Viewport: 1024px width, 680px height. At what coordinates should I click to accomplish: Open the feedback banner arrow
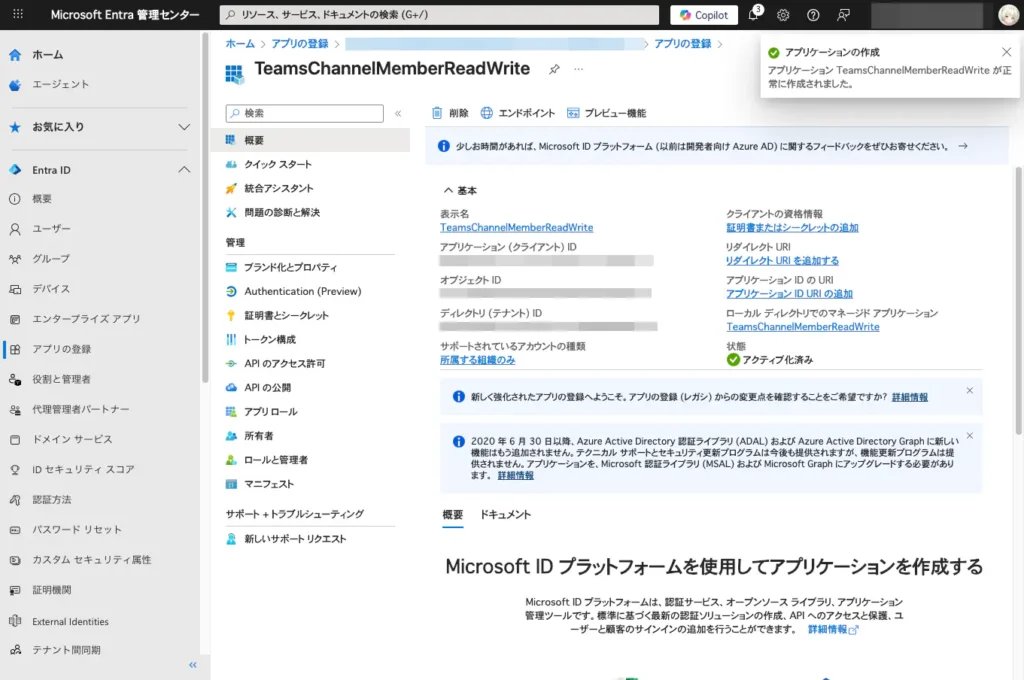[963, 146]
